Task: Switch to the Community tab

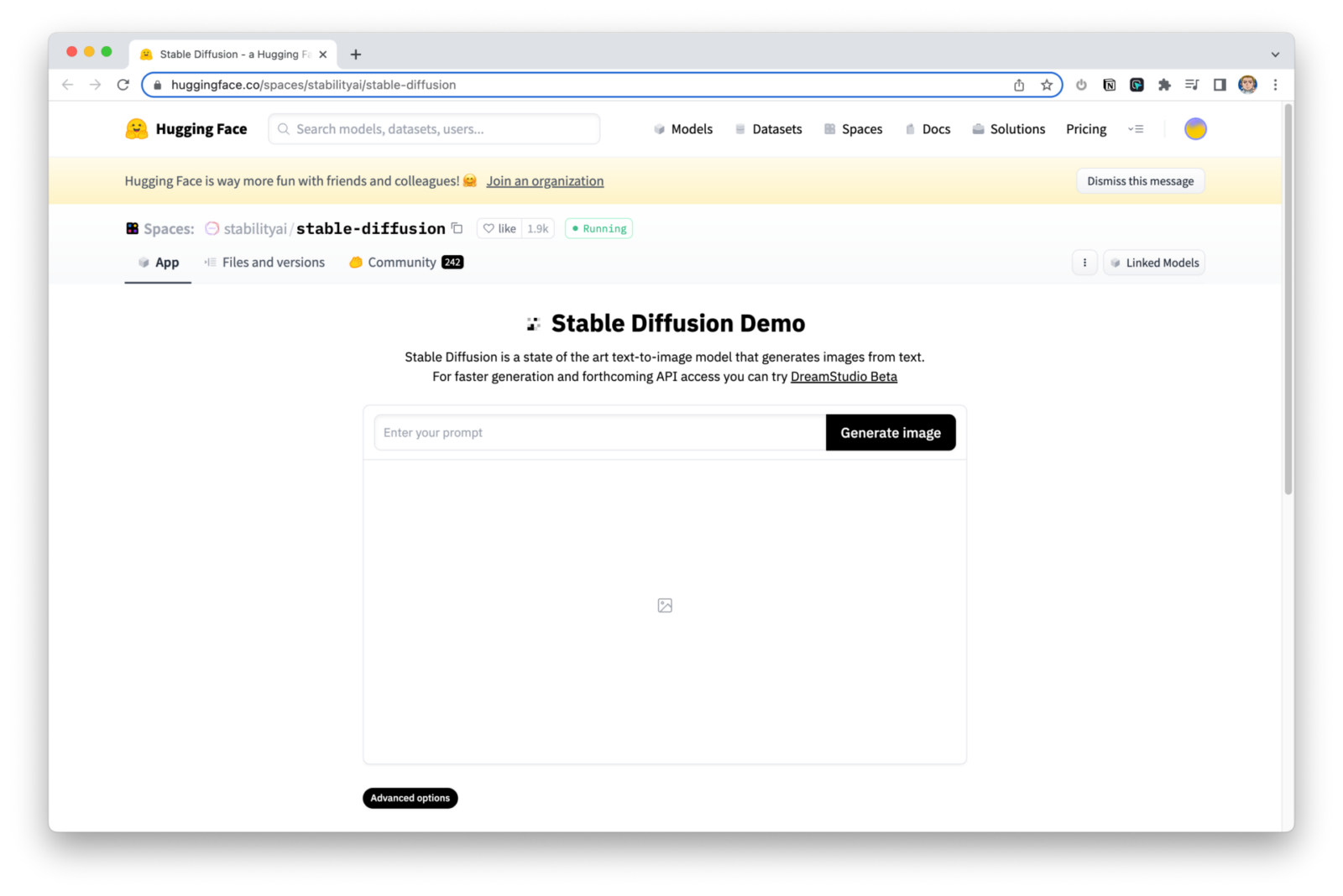Action: 406,263
